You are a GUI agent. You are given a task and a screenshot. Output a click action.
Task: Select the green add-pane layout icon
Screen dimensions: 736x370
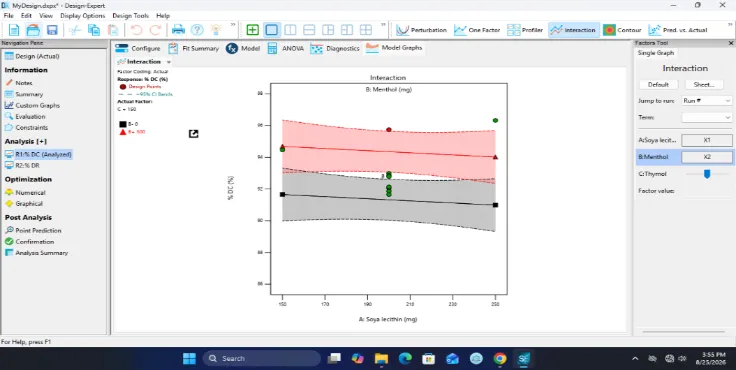[x=253, y=30]
